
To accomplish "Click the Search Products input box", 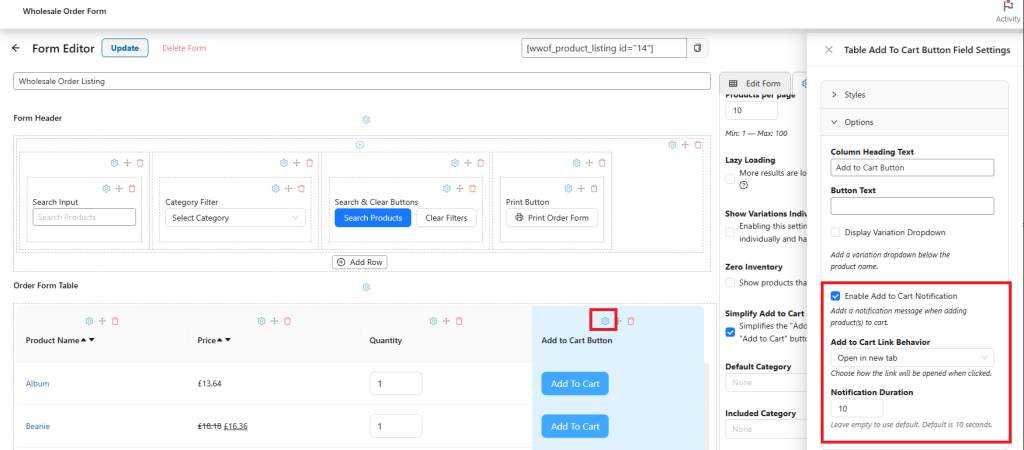I will 84,217.
